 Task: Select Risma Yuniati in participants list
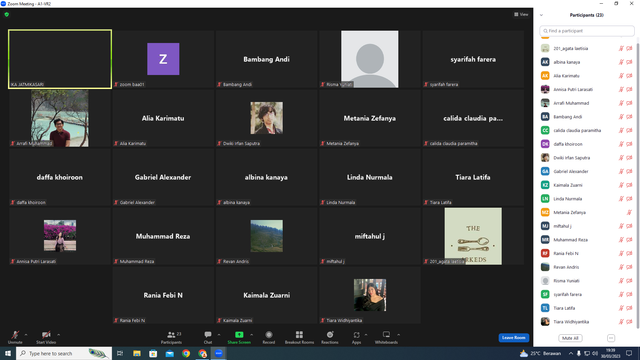coord(587,281)
